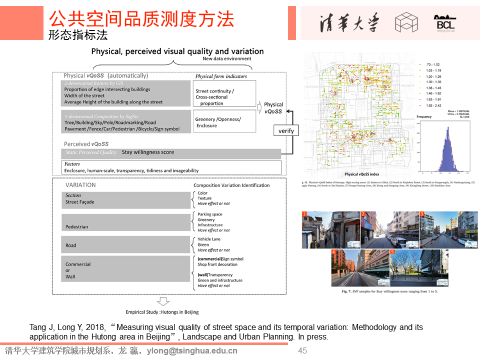Image resolution: width=481 pixels, height=360 pixels.
Task: Click the slide title 公共空间品质测度方法
Action: tap(141, 19)
